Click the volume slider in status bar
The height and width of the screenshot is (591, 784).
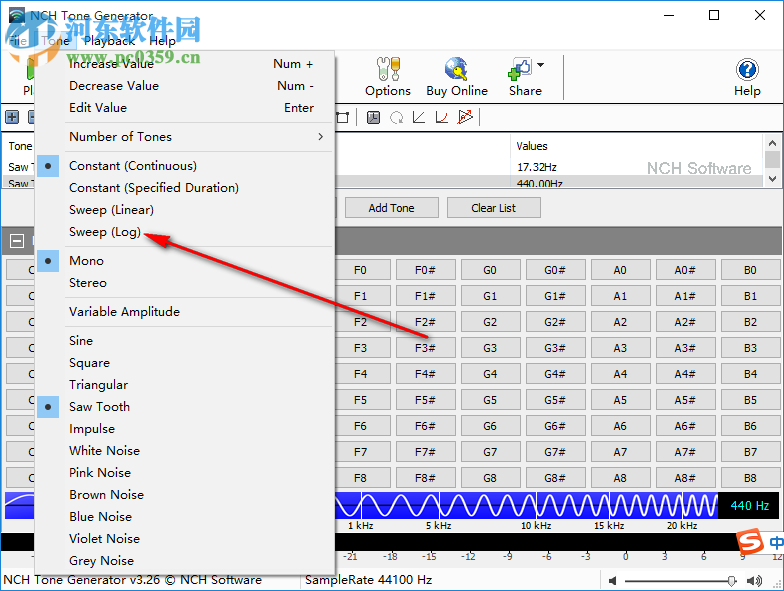click(x=680, y=580)
